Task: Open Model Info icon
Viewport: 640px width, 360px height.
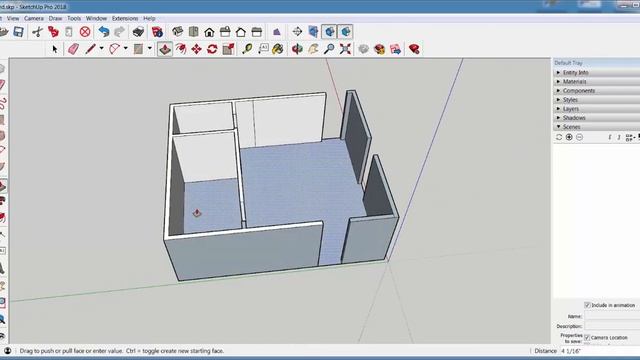Action: (x=157, y=32)
